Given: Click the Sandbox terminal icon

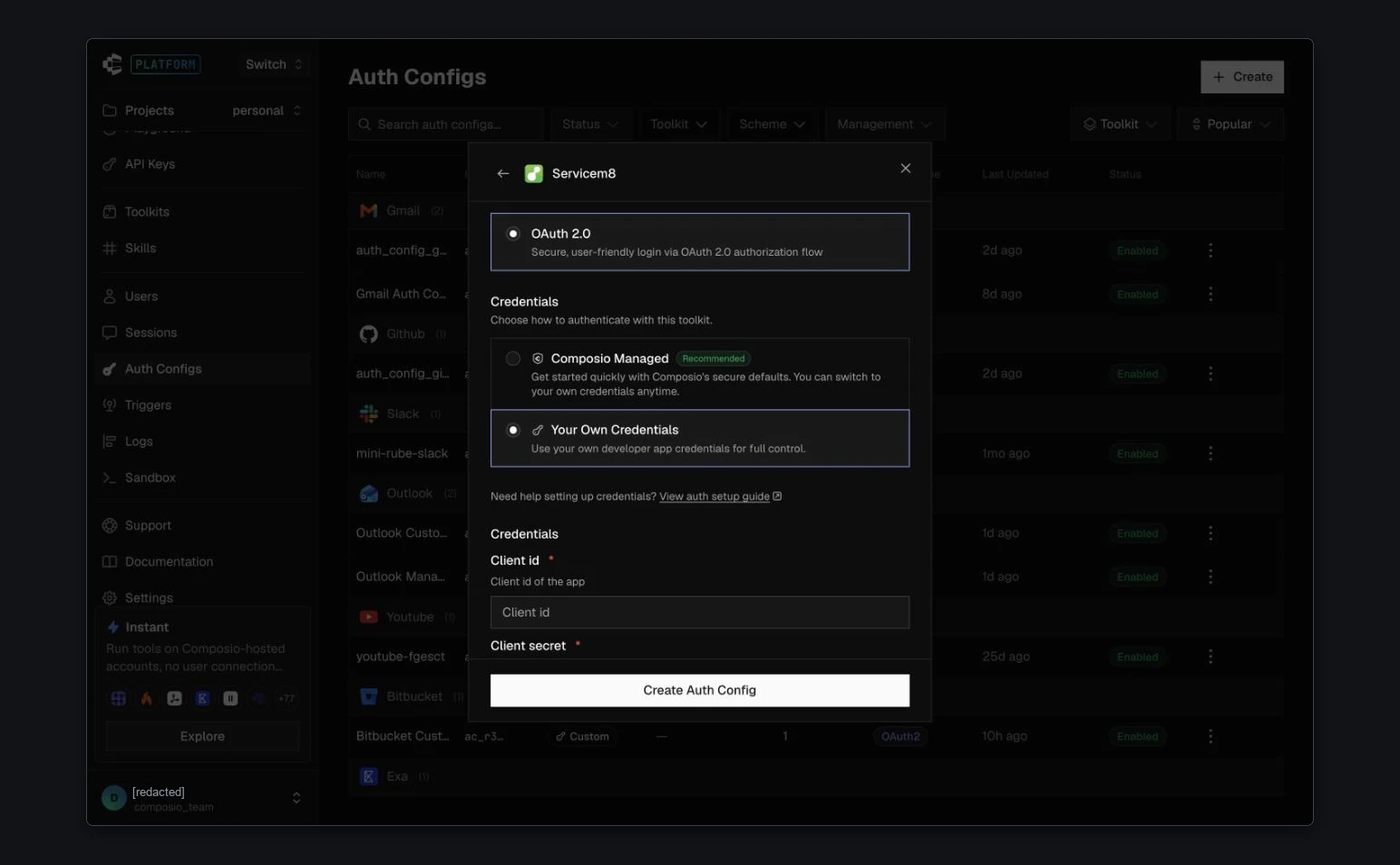Looking at the screenshot, I should pyautogui.click(x=110, y=478).
